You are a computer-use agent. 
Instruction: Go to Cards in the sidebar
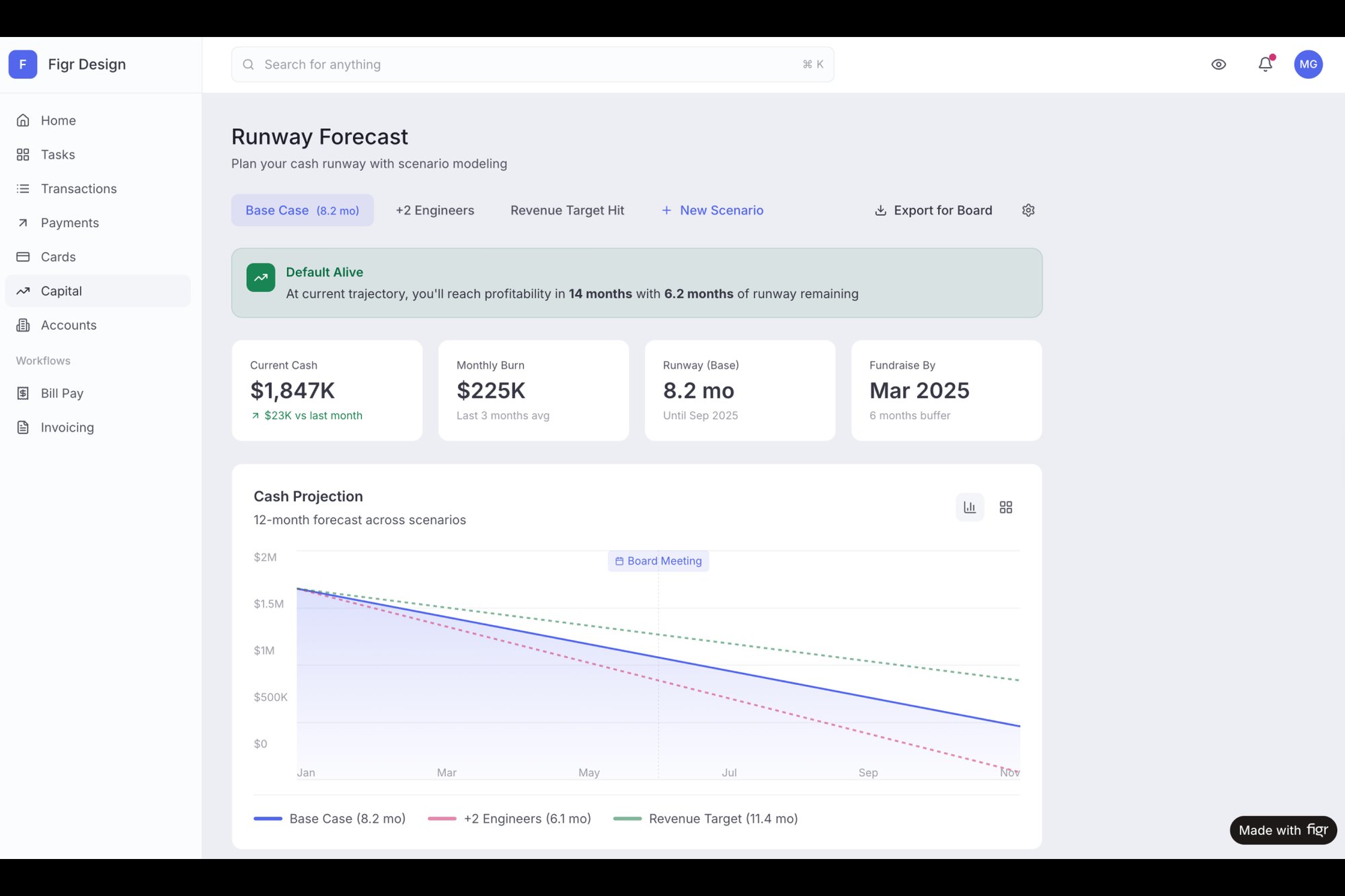(x=58, y=256)
